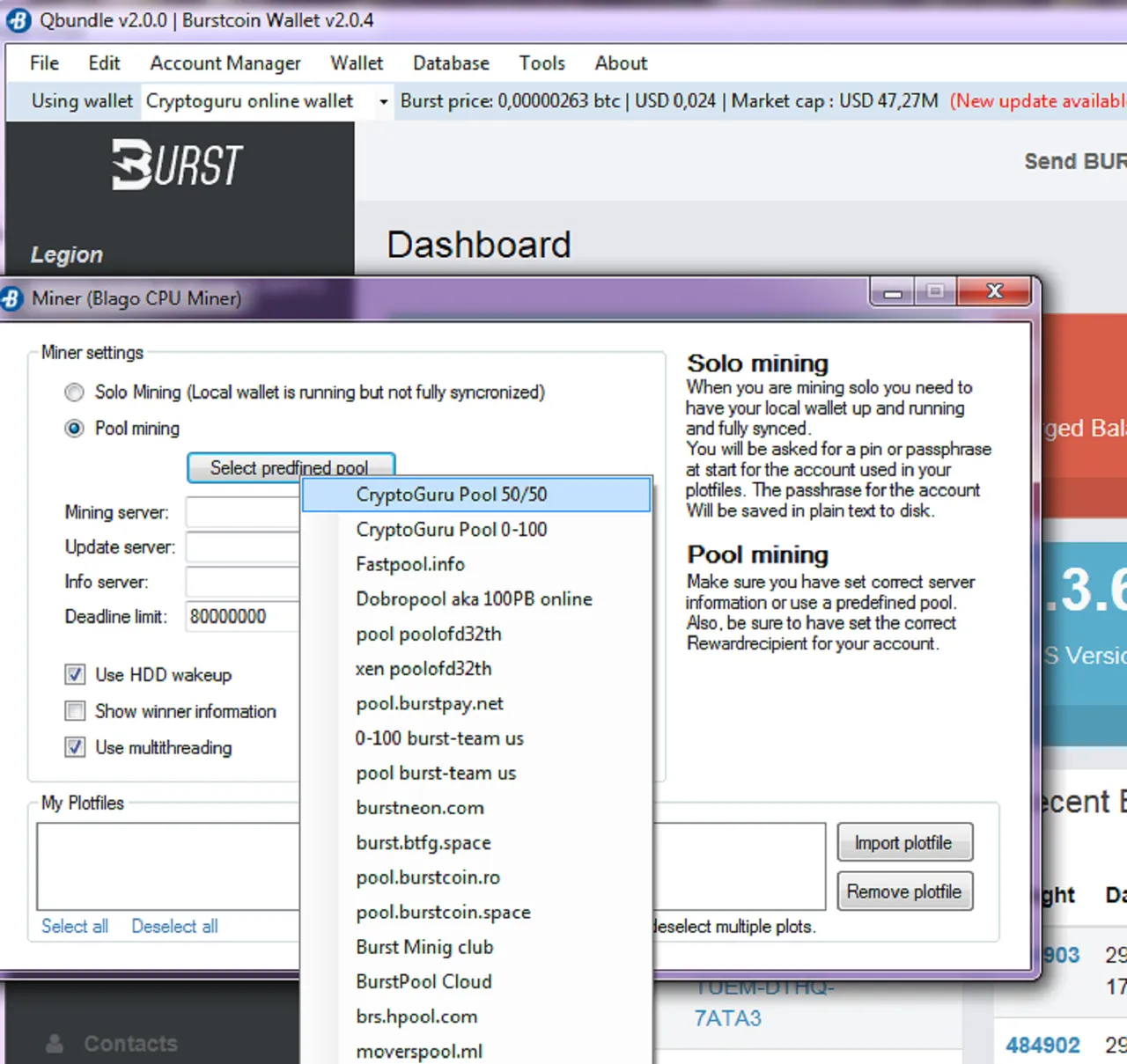This screenshot has height=1064, width=1127.
Task: Open the Account Manager menu
Action: (225, 63)
